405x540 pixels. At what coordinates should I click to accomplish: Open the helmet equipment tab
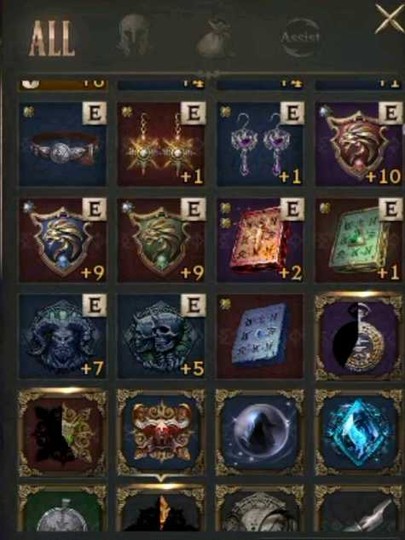click(x=134, y=35)
